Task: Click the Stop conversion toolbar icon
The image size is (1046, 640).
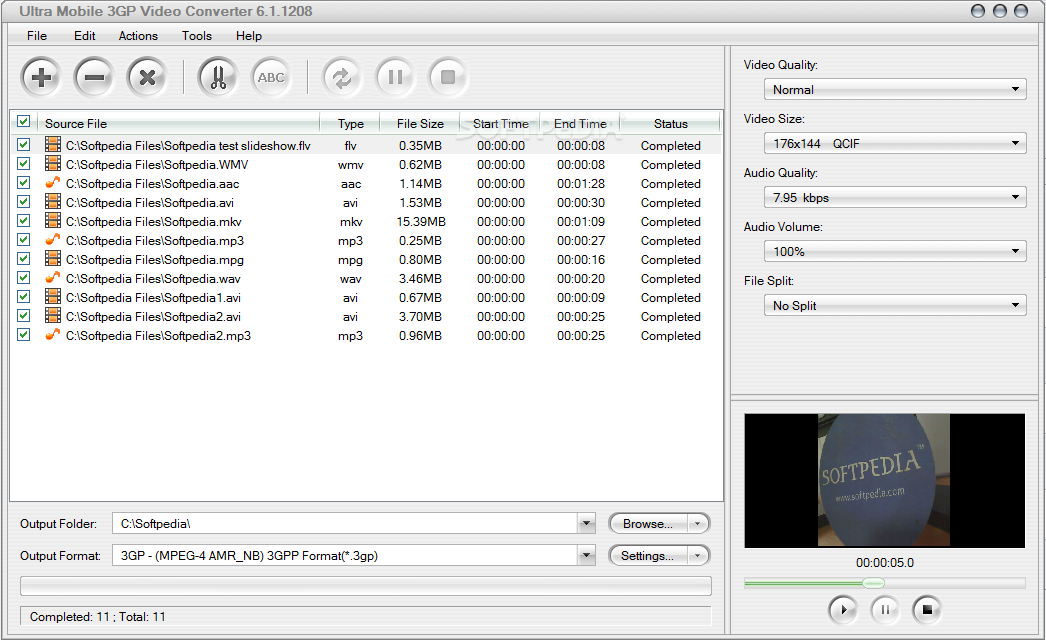Action: [x=448, y=77]
